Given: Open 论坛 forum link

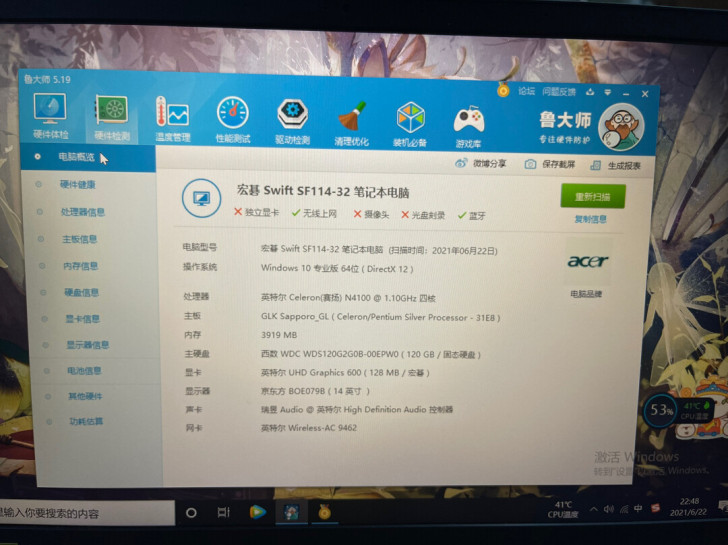Looking at the screenshot, I should tap(526, 91).
